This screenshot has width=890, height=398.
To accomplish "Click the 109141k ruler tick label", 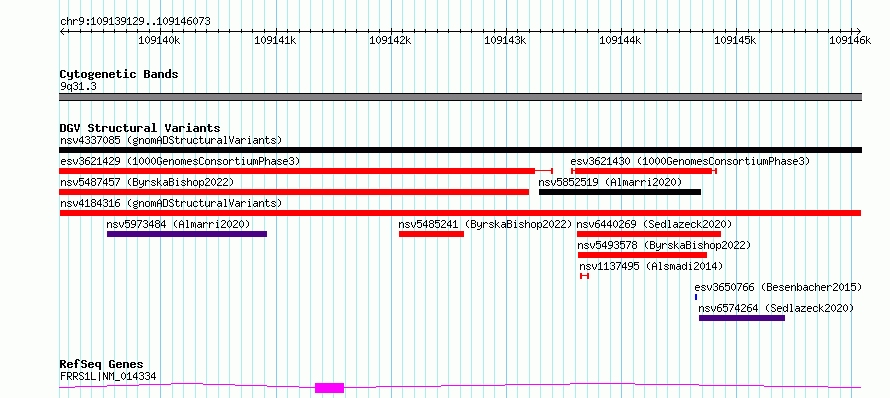I will tap(275, 40).
